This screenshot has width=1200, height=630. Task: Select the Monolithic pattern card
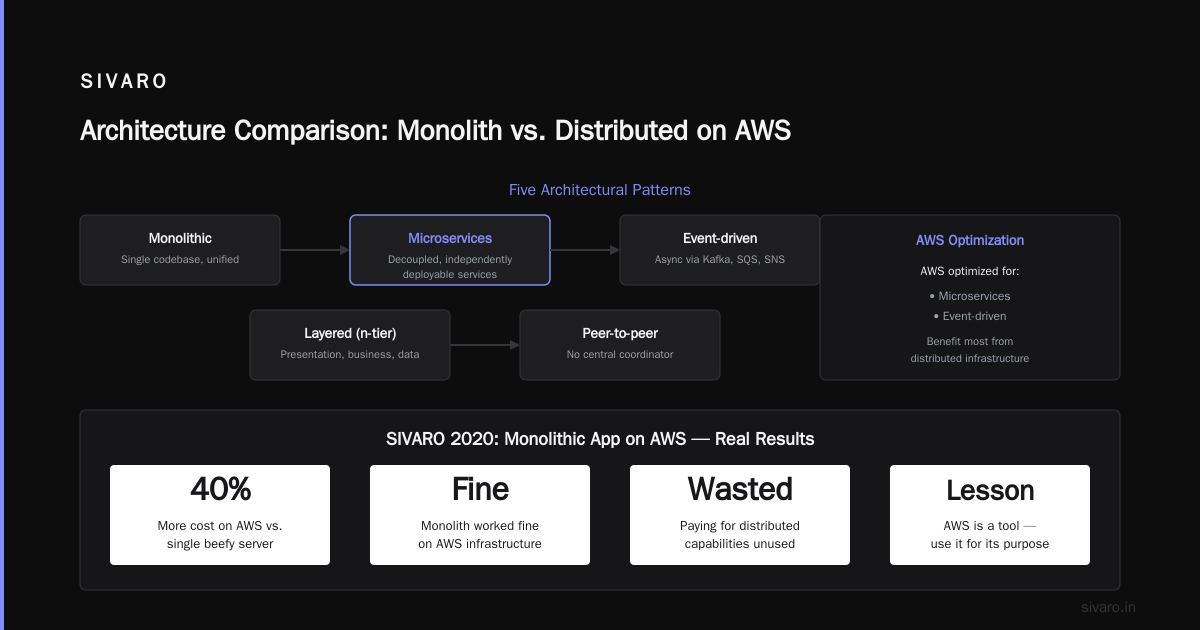[180, 250]
